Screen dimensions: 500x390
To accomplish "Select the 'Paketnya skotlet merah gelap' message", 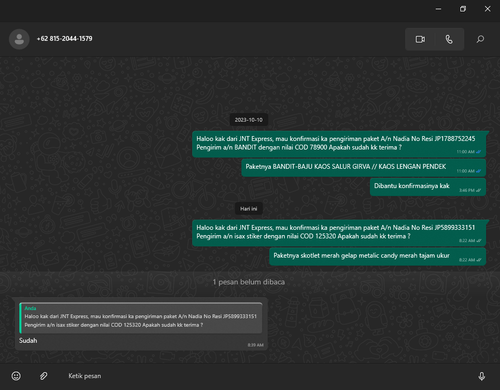I will click(377, 257).
